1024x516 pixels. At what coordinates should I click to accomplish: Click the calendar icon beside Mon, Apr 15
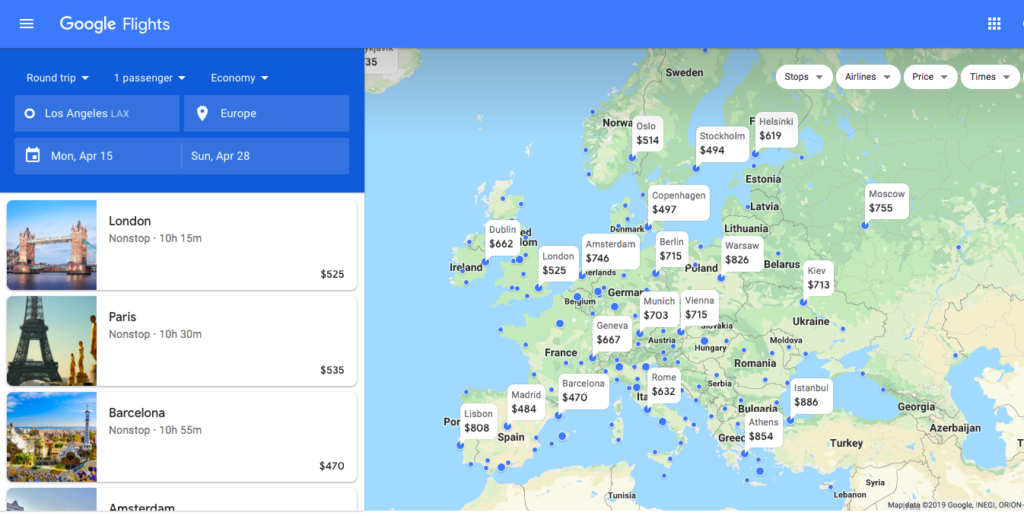[33, 155]
